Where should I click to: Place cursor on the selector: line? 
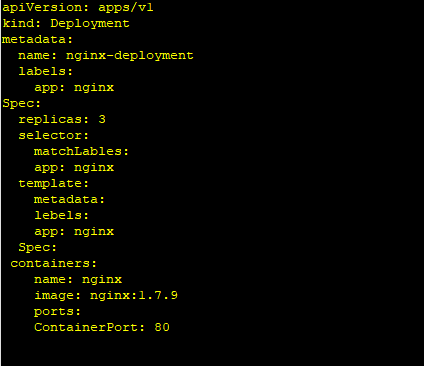53,135
